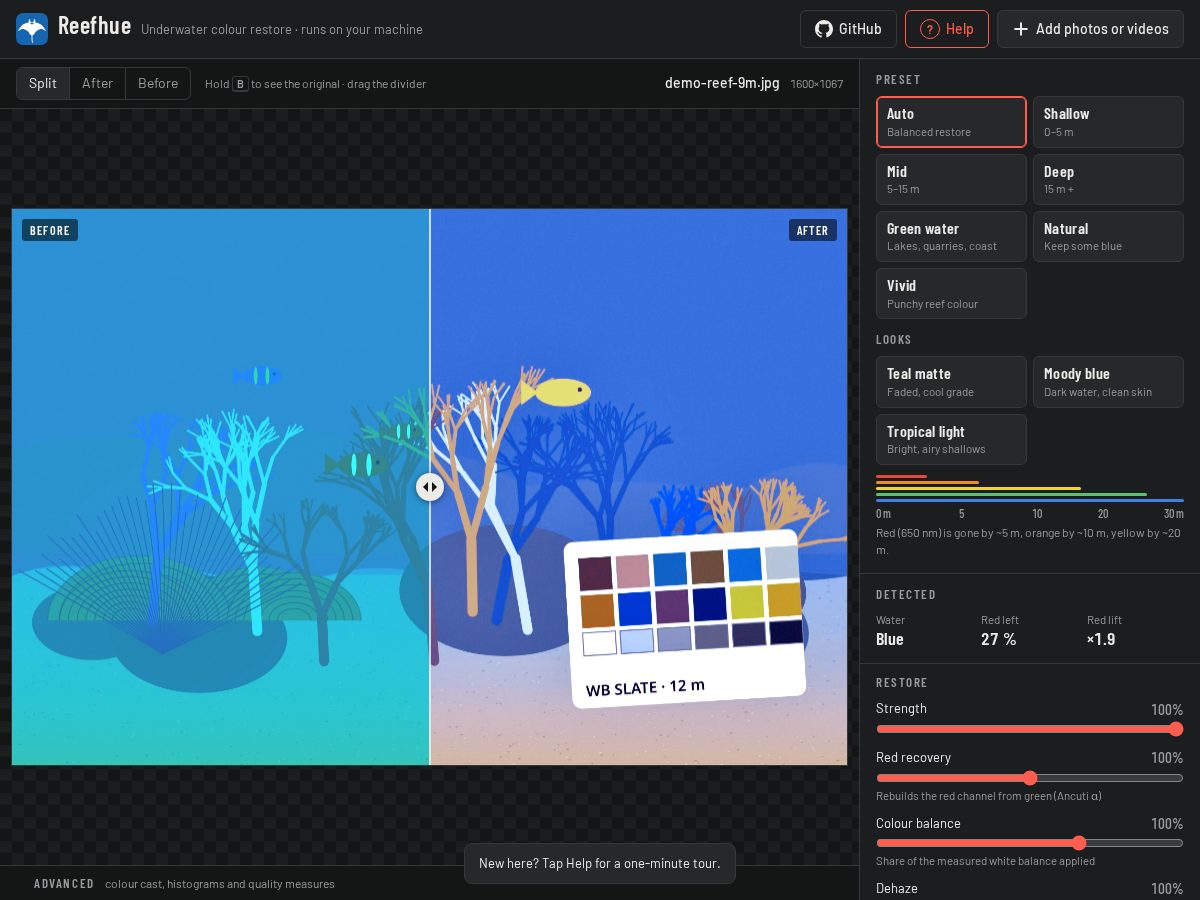This screenshot has width=1200, height=900.
Task: Click the depth colour absorption chart
Action: click(x=1030, y=496)
